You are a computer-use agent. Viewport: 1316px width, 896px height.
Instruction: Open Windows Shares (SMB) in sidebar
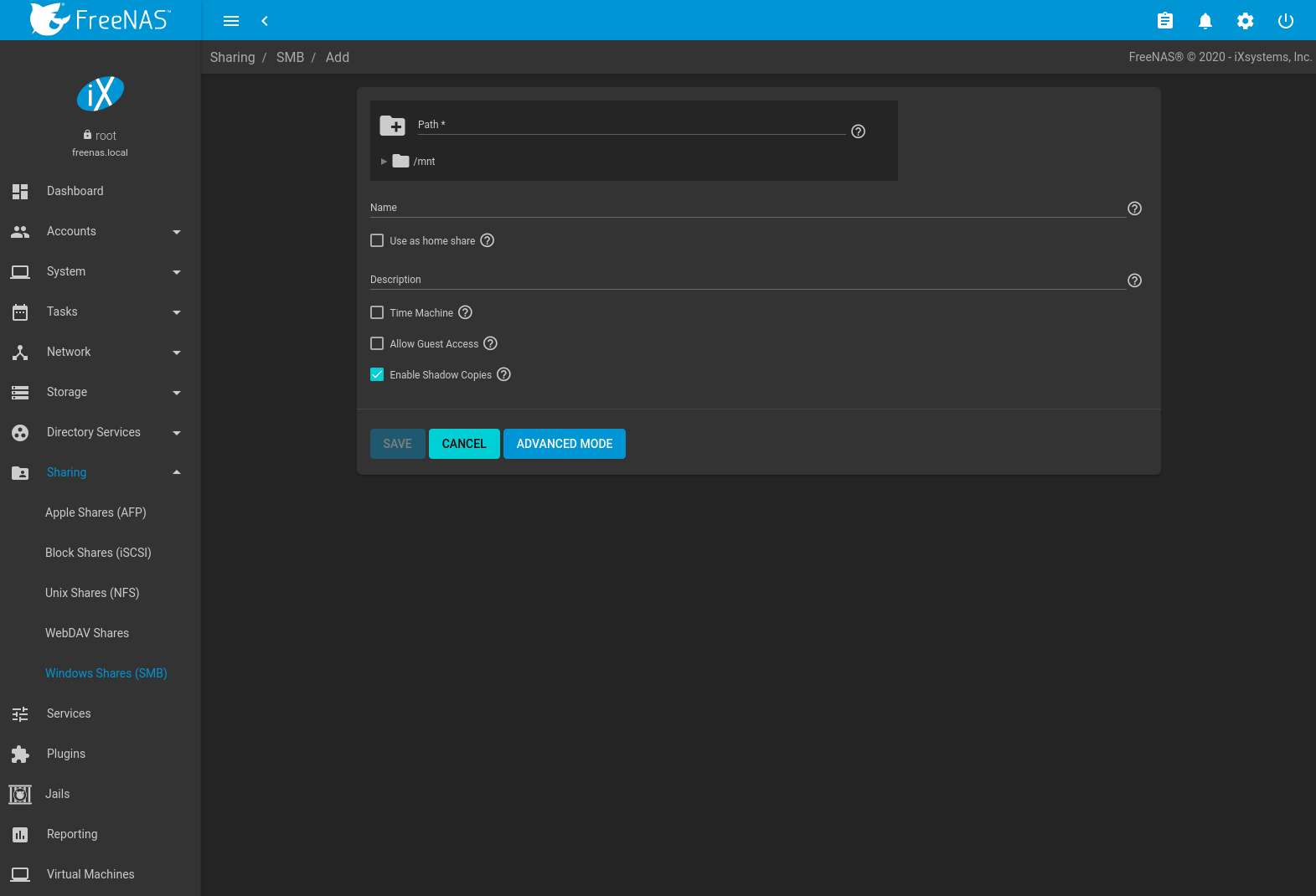click(x=106, y=673)
